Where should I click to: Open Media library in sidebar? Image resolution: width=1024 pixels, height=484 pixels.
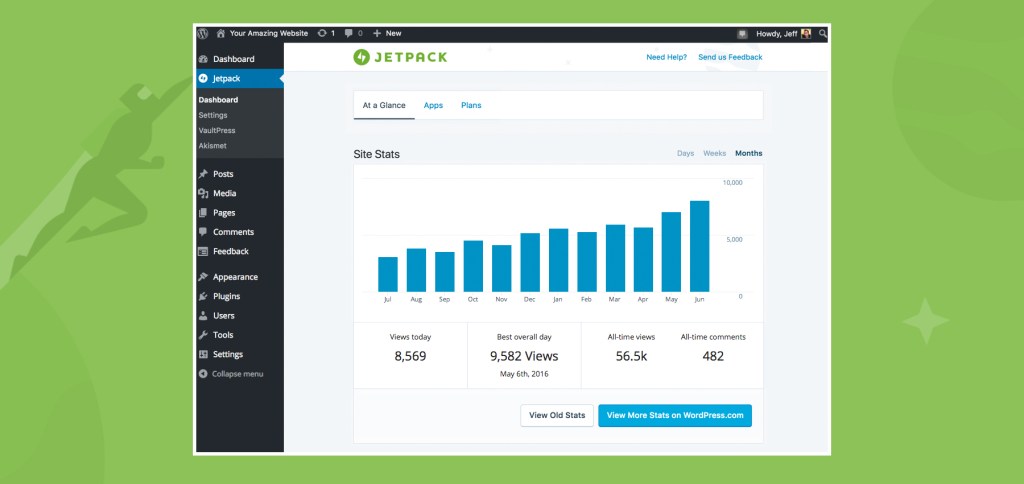224,193
